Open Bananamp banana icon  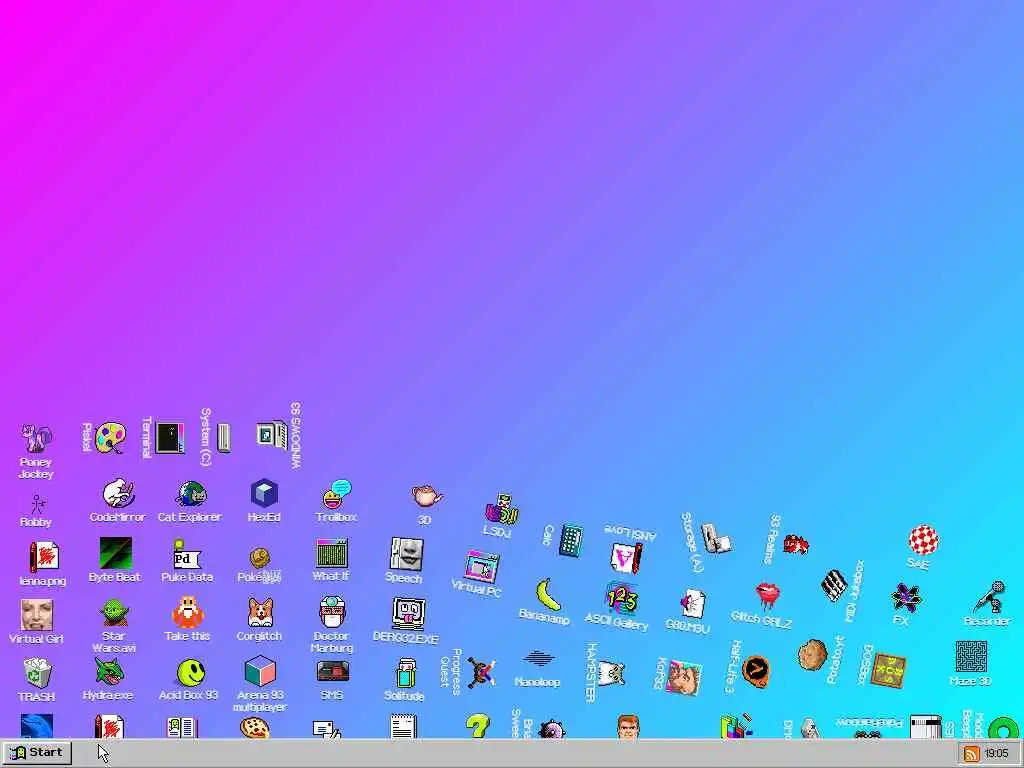point(549,594)
